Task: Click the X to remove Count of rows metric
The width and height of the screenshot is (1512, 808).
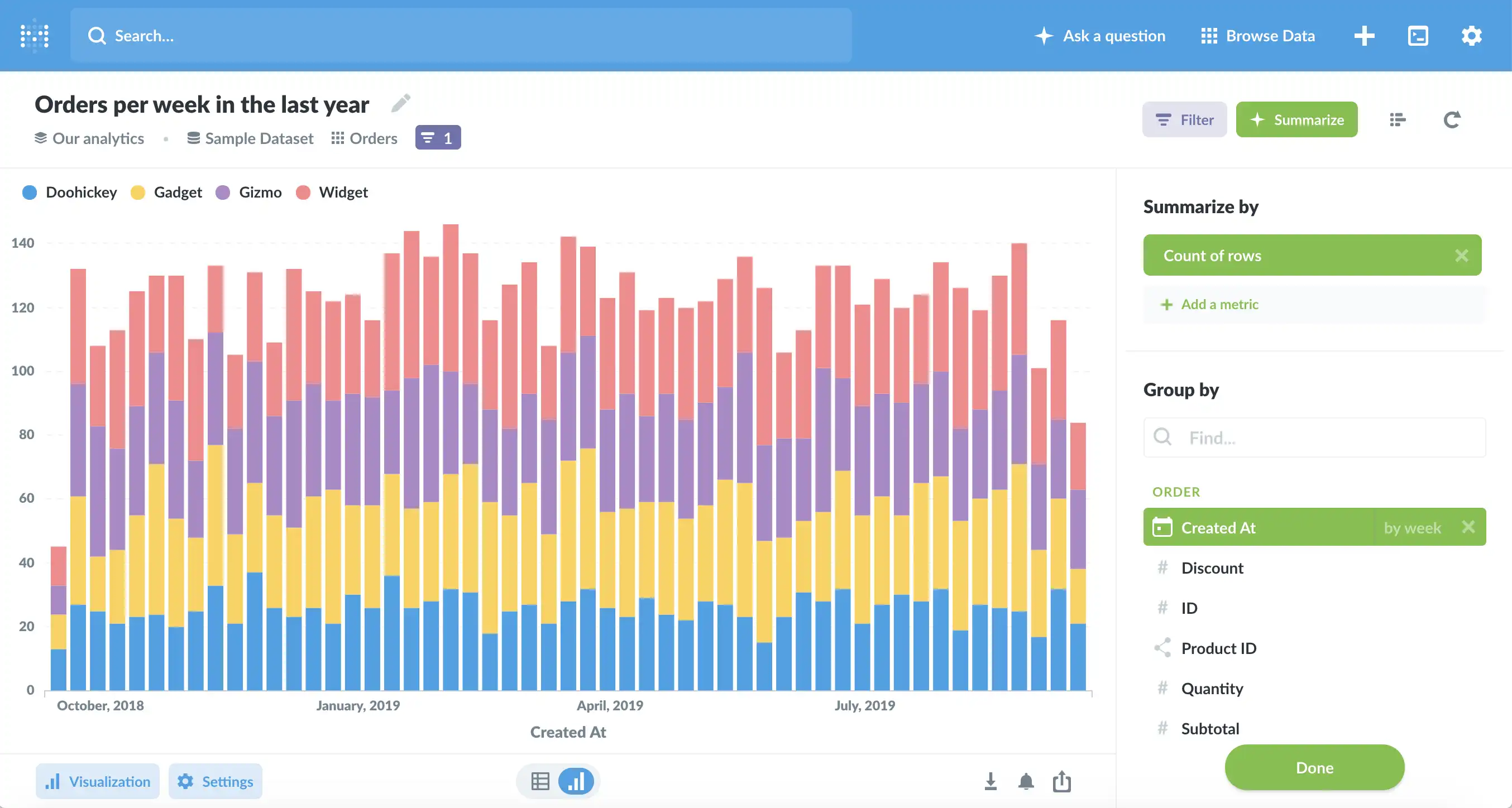Action: tap(1463, 255)
